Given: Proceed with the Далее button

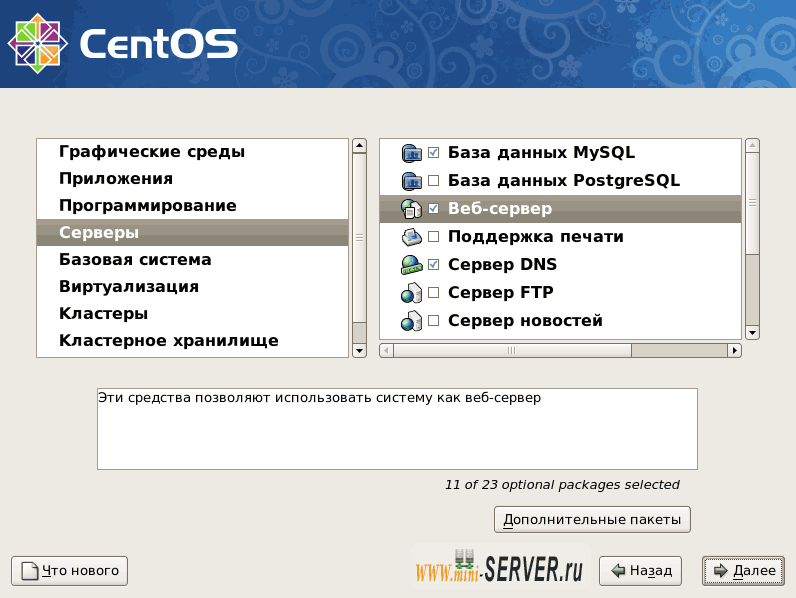Looking at the screenshot, I should (x=743, y=571).
